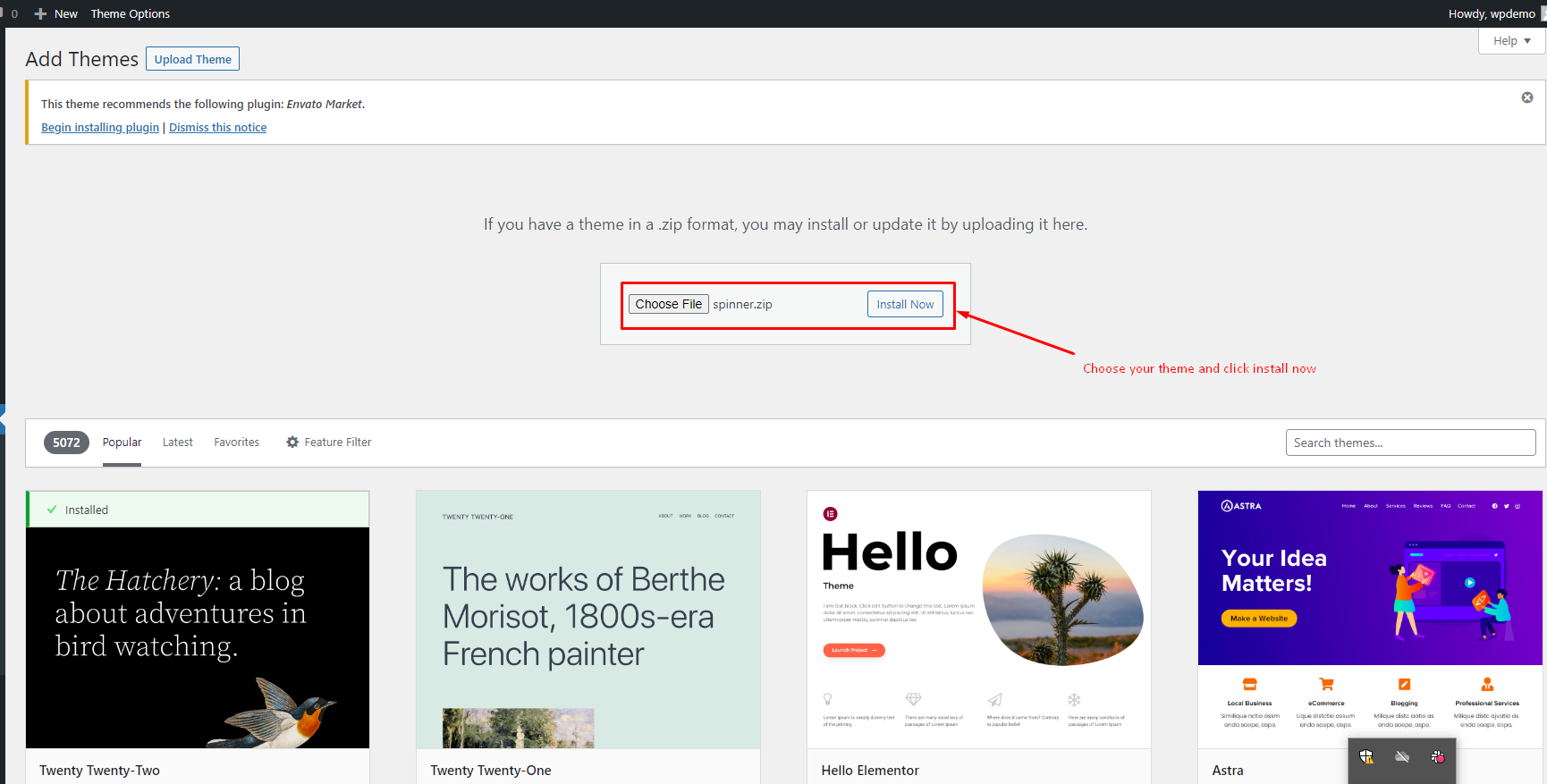Click the Windows Security shield tray icon
This screenshot has height=784, width=1547.
pyautogui.click(x=1366, y=757)
